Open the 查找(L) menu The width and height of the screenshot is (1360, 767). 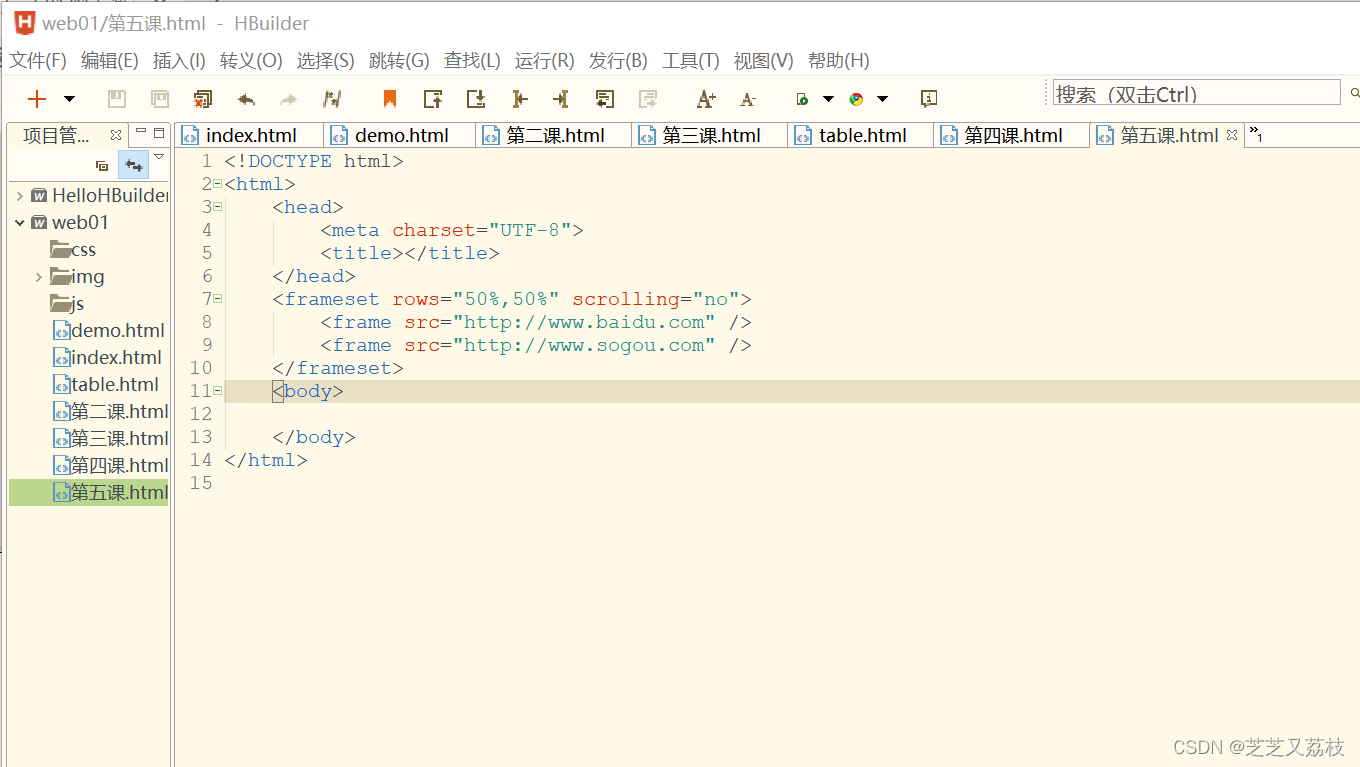point(472,61)
